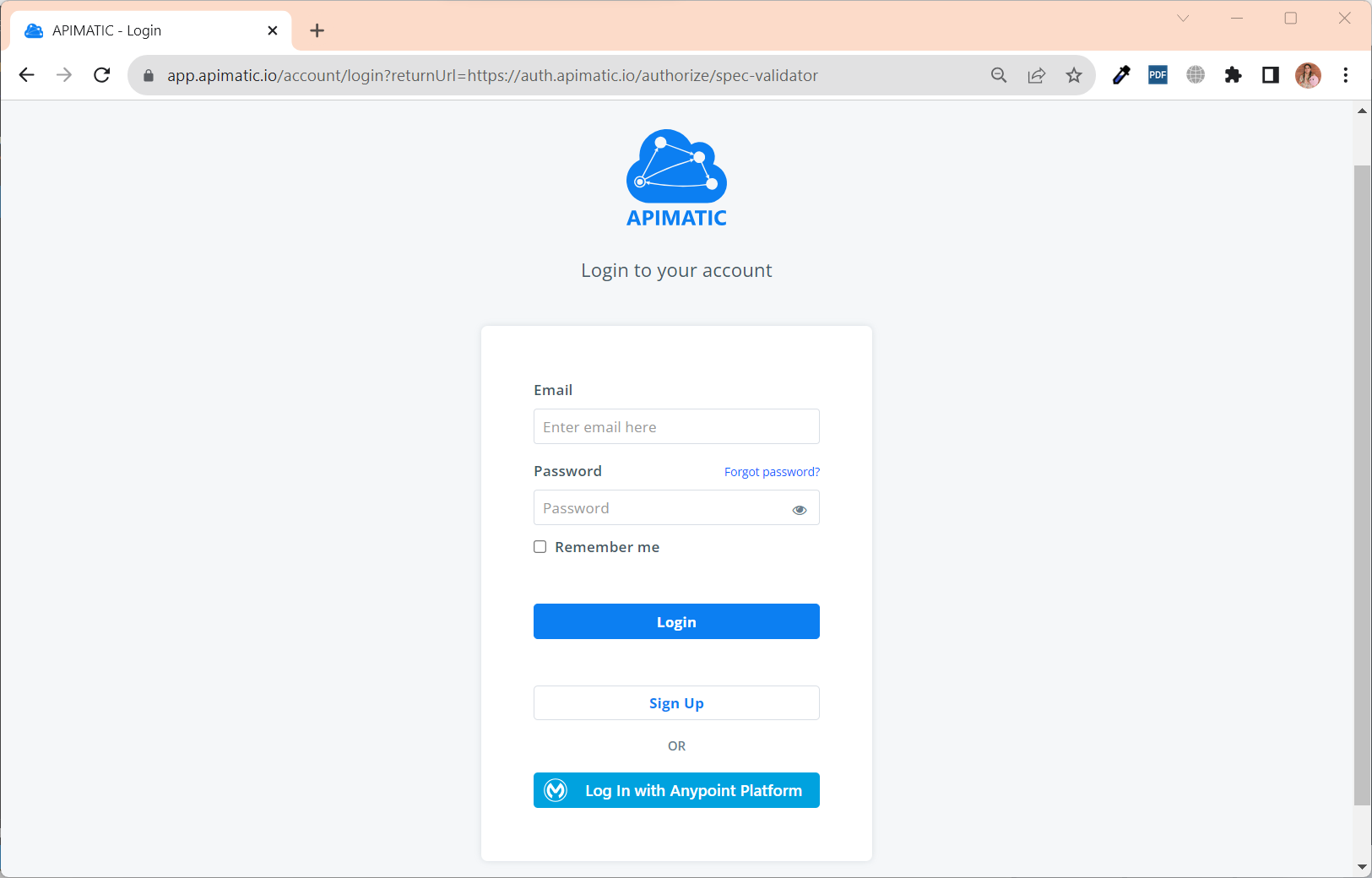
Task: Open Chrome's three-dot menu
Action: point(1346,75)
